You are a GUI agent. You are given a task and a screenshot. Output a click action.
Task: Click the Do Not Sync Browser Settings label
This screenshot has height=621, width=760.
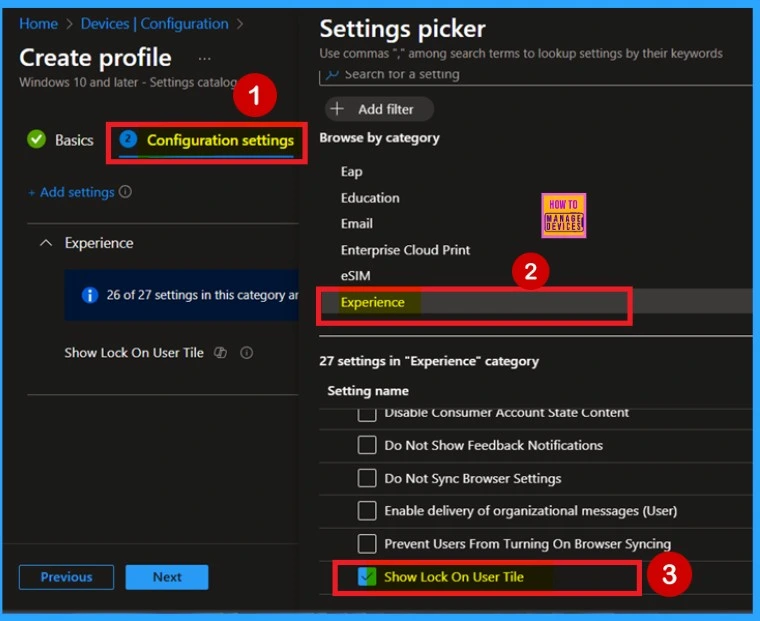pyautogui.click(x=473, y=478)
